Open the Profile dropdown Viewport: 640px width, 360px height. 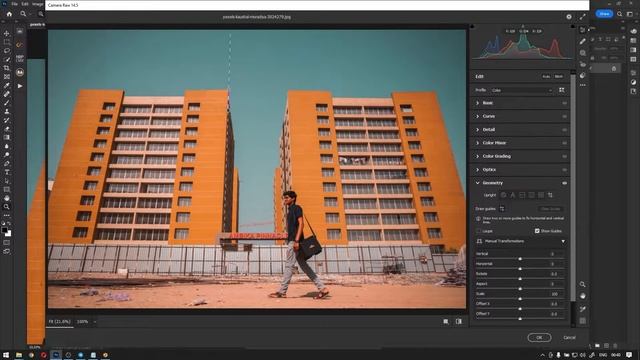click(x=522, y=90)
